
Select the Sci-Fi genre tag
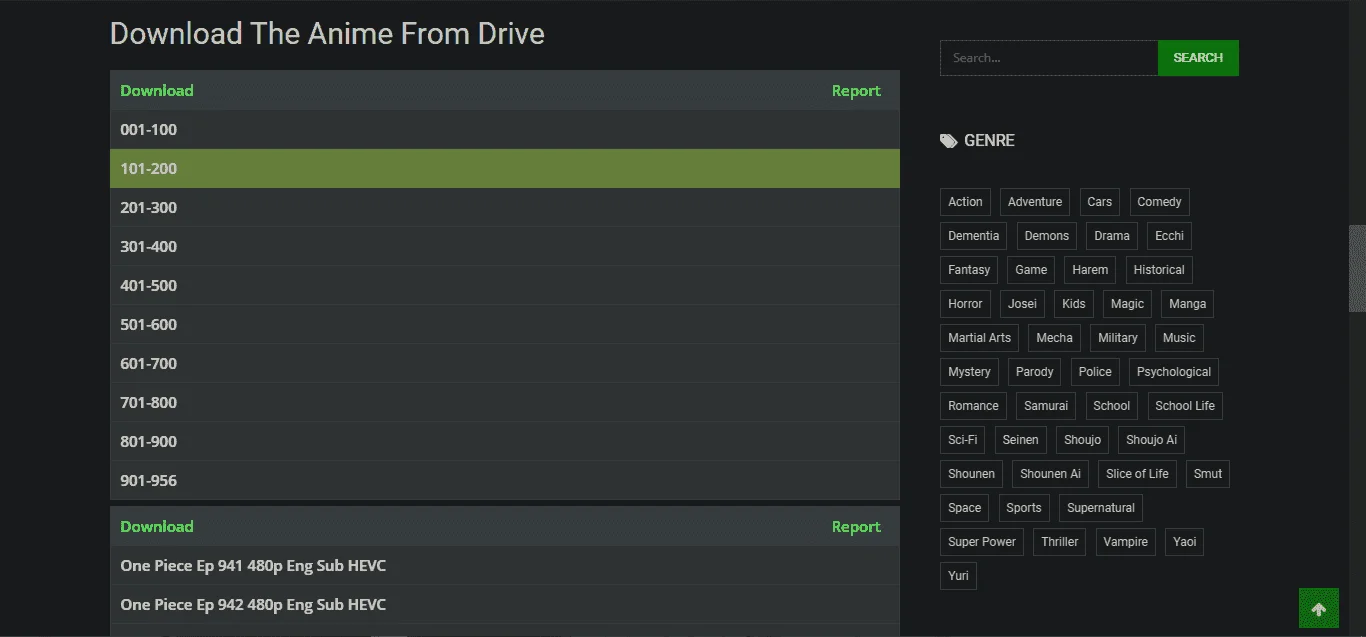pyautogui.click(x=963, y=440)
